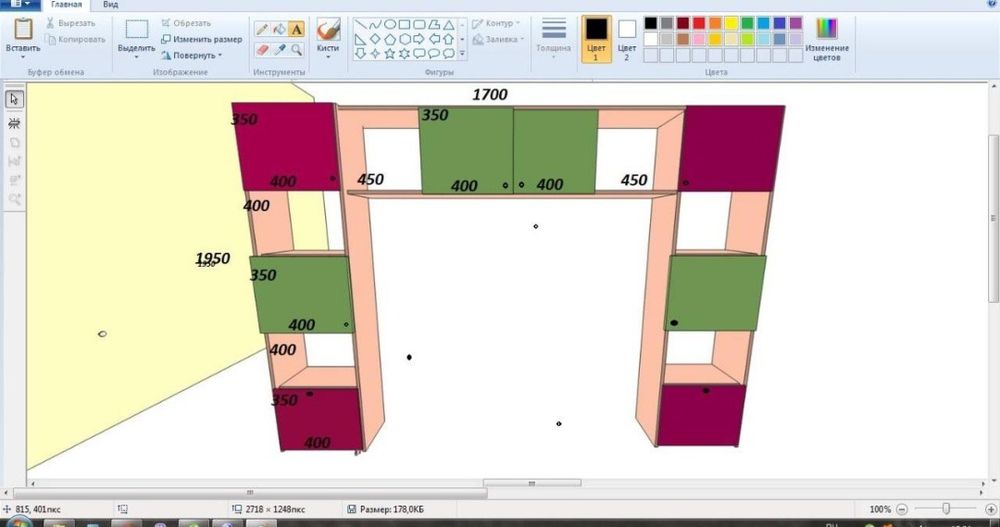Viewport: 1000px width, 527px height.
Task: Select the Color picker eyedropper tool
Action: [279, 49]
